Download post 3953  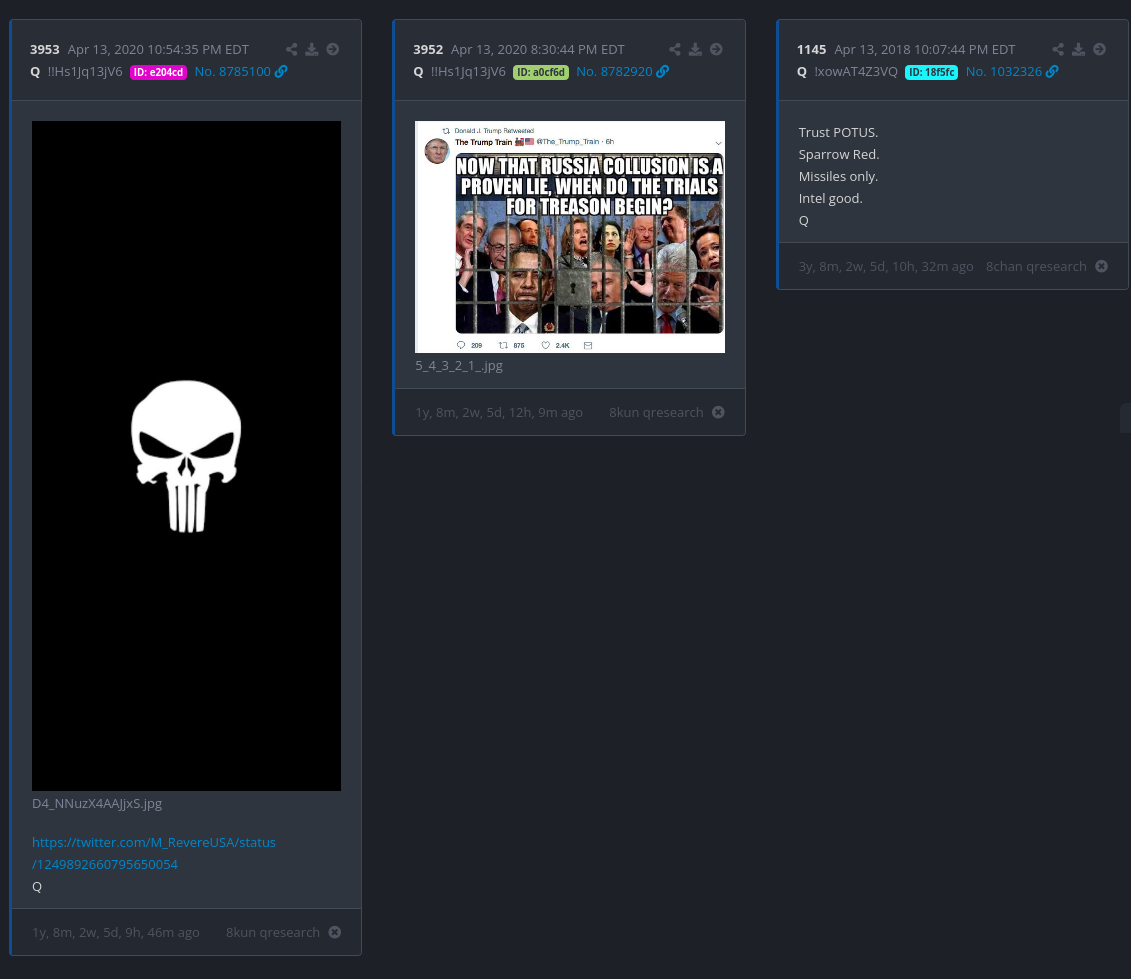pyautogui.click(x=312, y=49)
